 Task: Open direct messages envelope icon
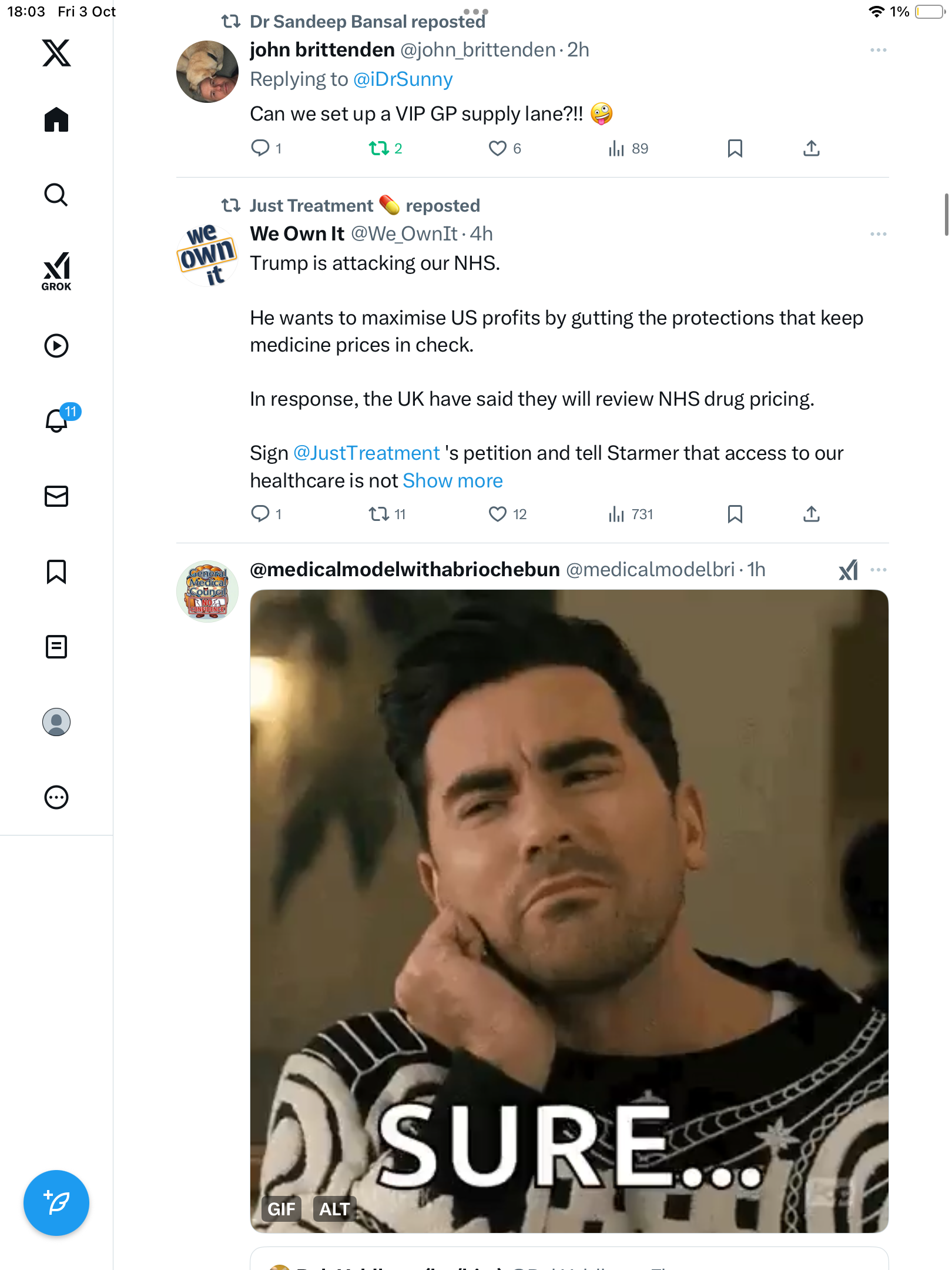(x=56, y=496)
